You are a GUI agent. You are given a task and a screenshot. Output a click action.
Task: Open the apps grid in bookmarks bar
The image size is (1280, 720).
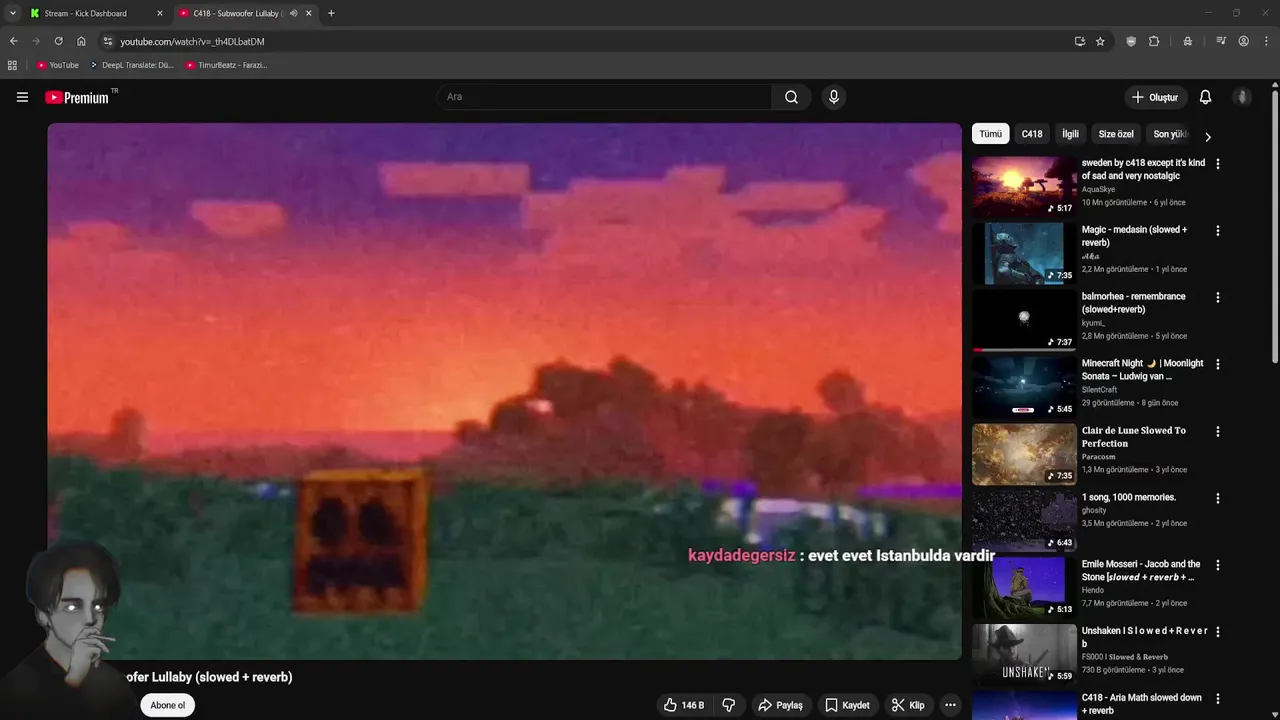pyautogui.click(x=12, y=65)
